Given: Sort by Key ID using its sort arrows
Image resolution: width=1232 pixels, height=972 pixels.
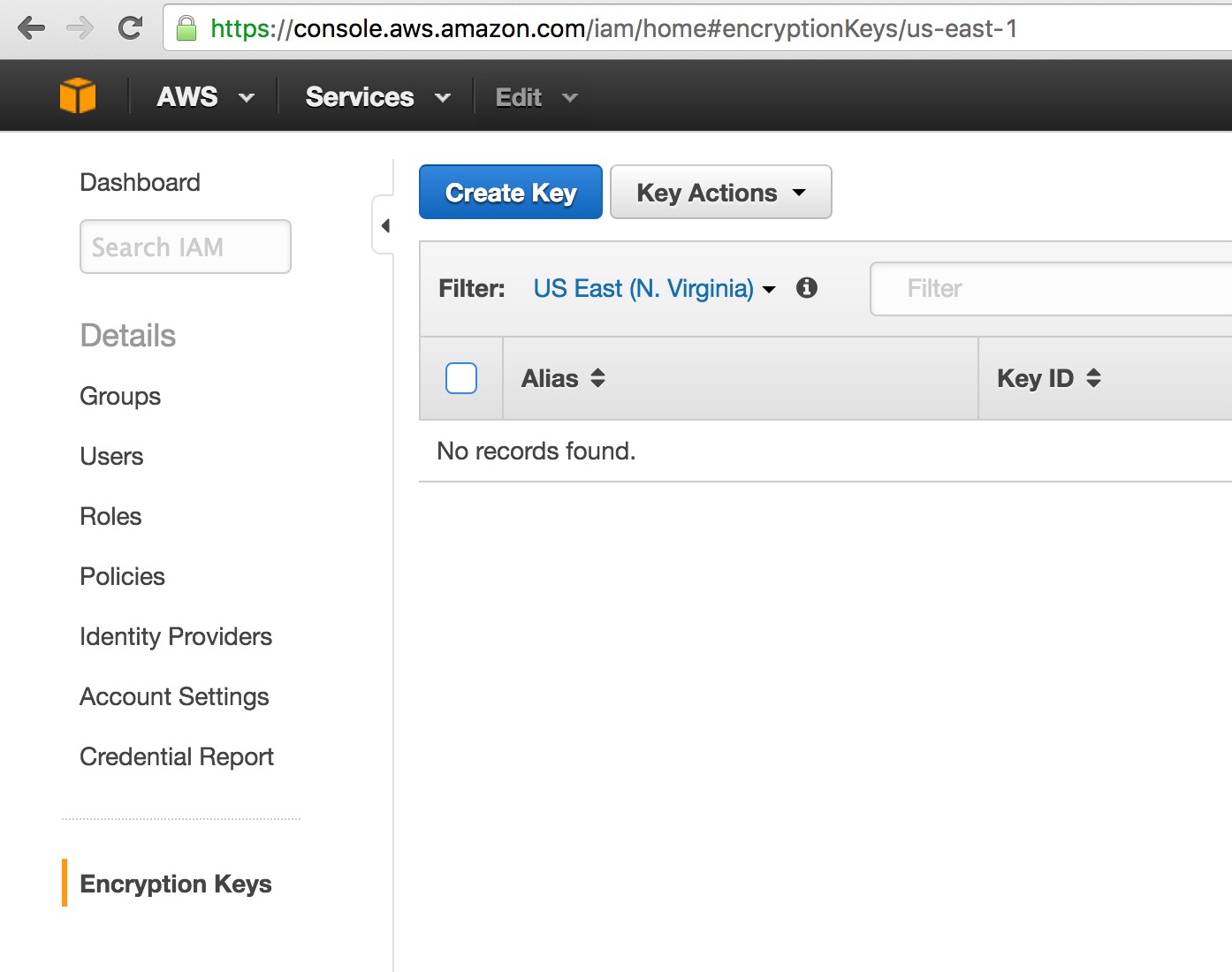Looking at the screenshot, I should point(1094,378).
